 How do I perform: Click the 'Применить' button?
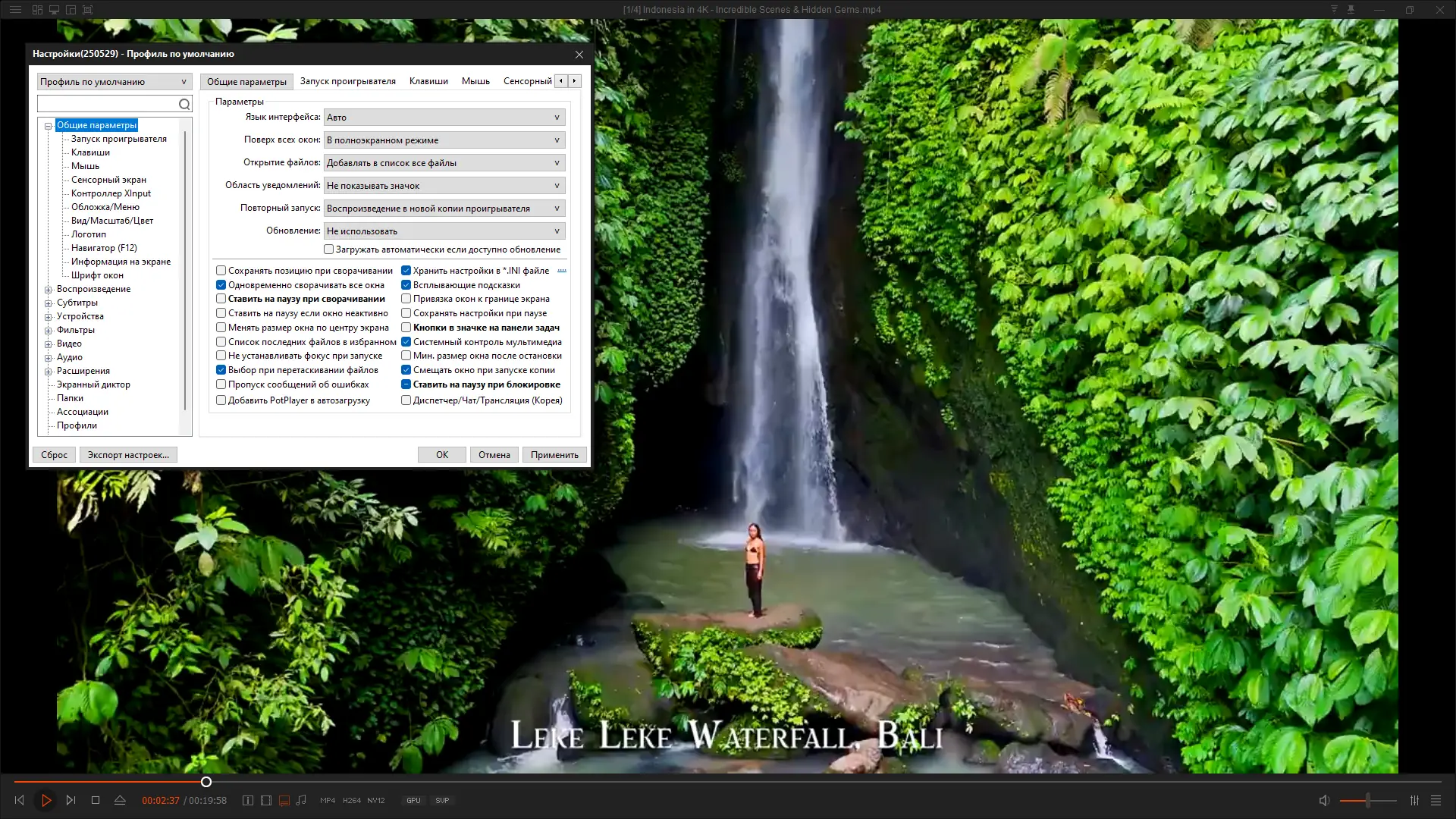coord(554,455)
